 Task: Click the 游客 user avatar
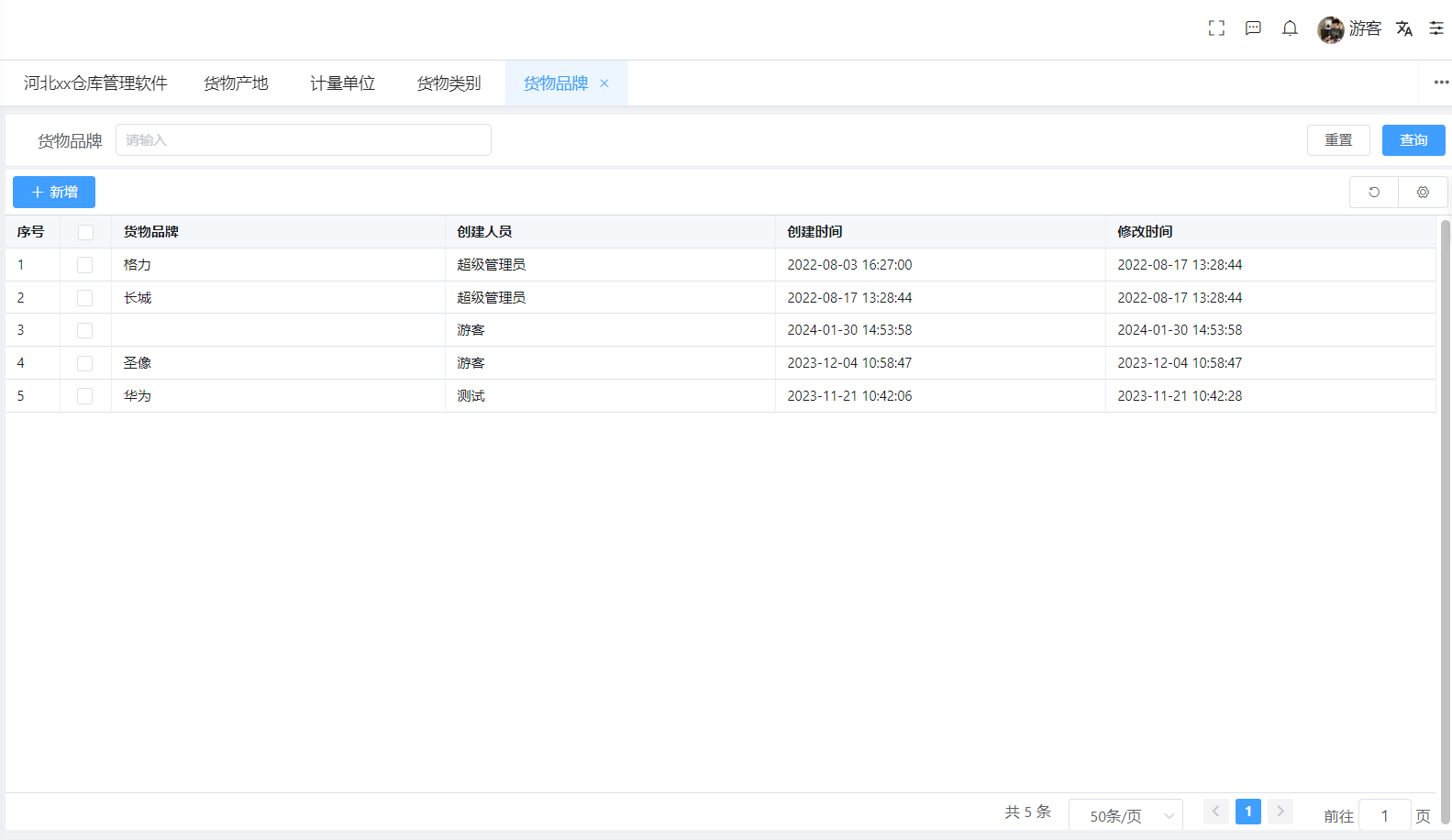pyautogui.click(x=1331, y=29)
